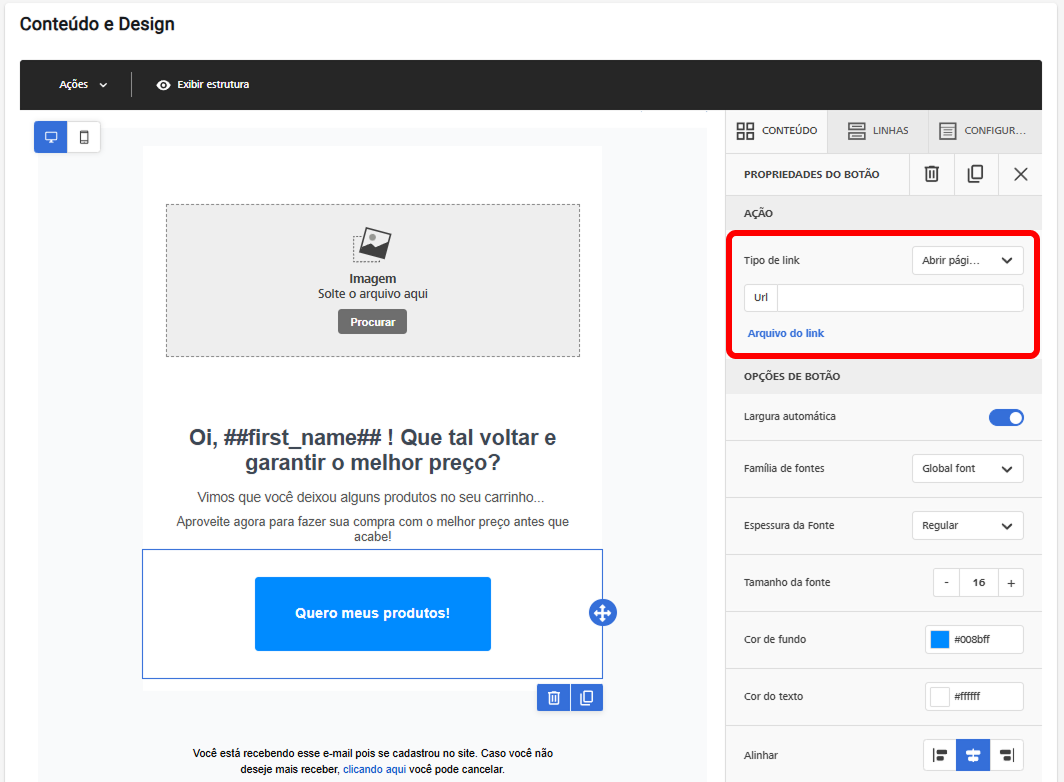Delete the selected row with the trash icon below the canvas
Viewport: 1064px width, 782px height.
coord(554,698)
